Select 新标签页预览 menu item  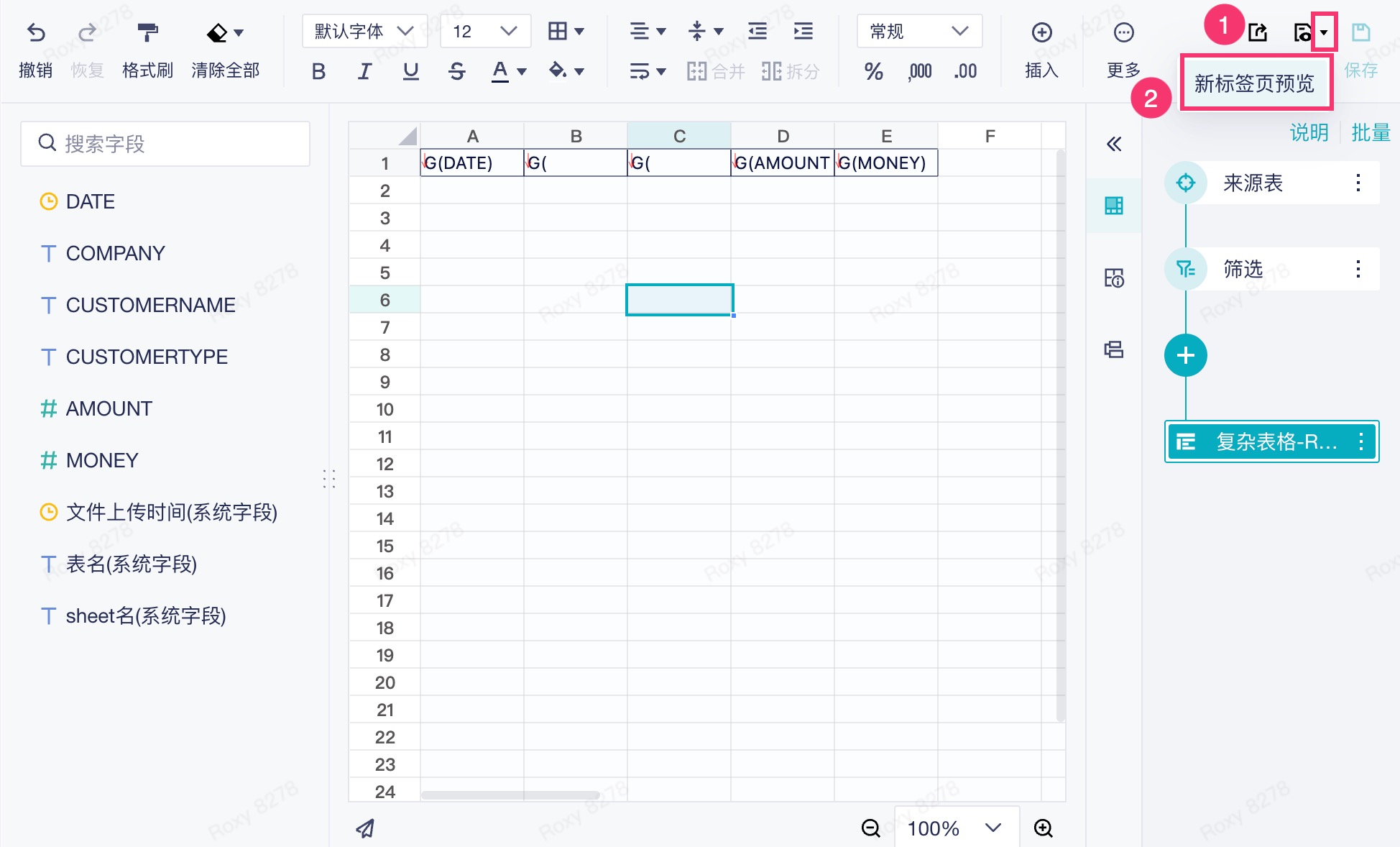point(1254,84)
